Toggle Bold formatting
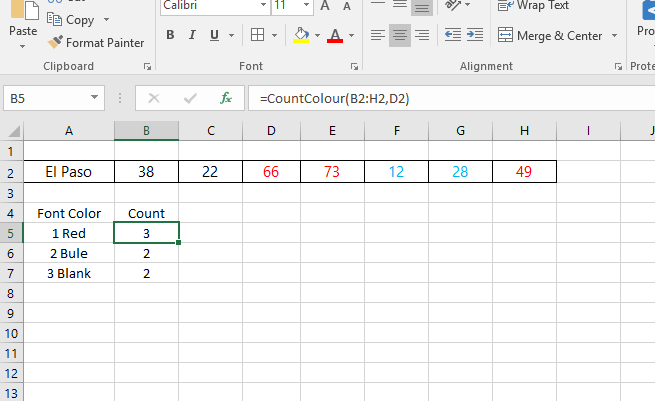Image resolution: width=655 pixels, height=401 pixels. (x=170, y=35)
